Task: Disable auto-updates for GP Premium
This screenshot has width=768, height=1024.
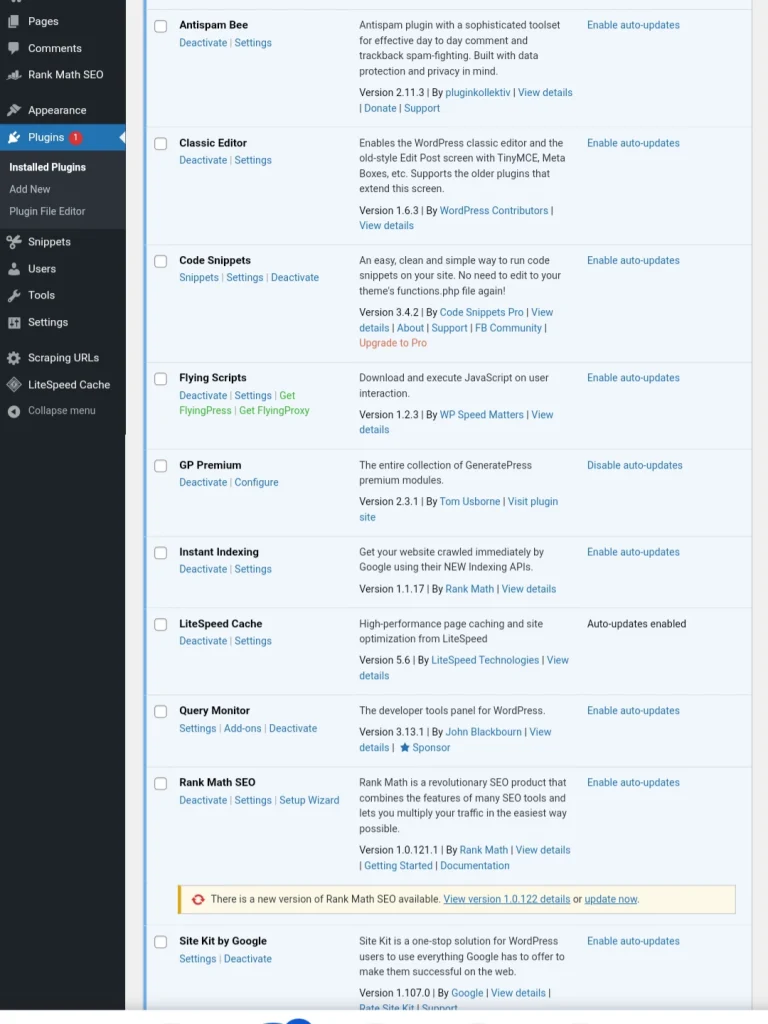Action: 634,466
